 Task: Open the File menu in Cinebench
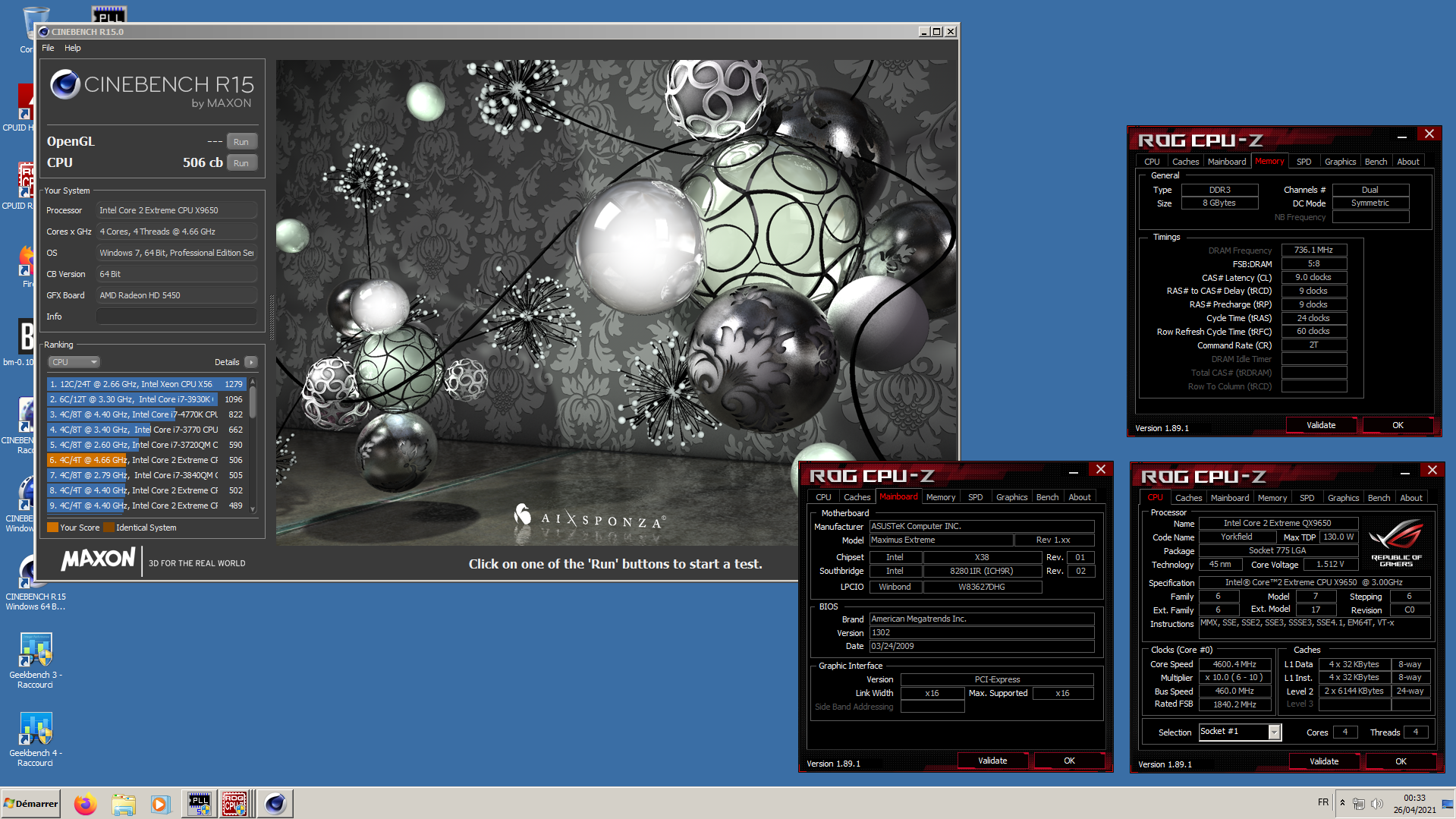click(48, 48)
